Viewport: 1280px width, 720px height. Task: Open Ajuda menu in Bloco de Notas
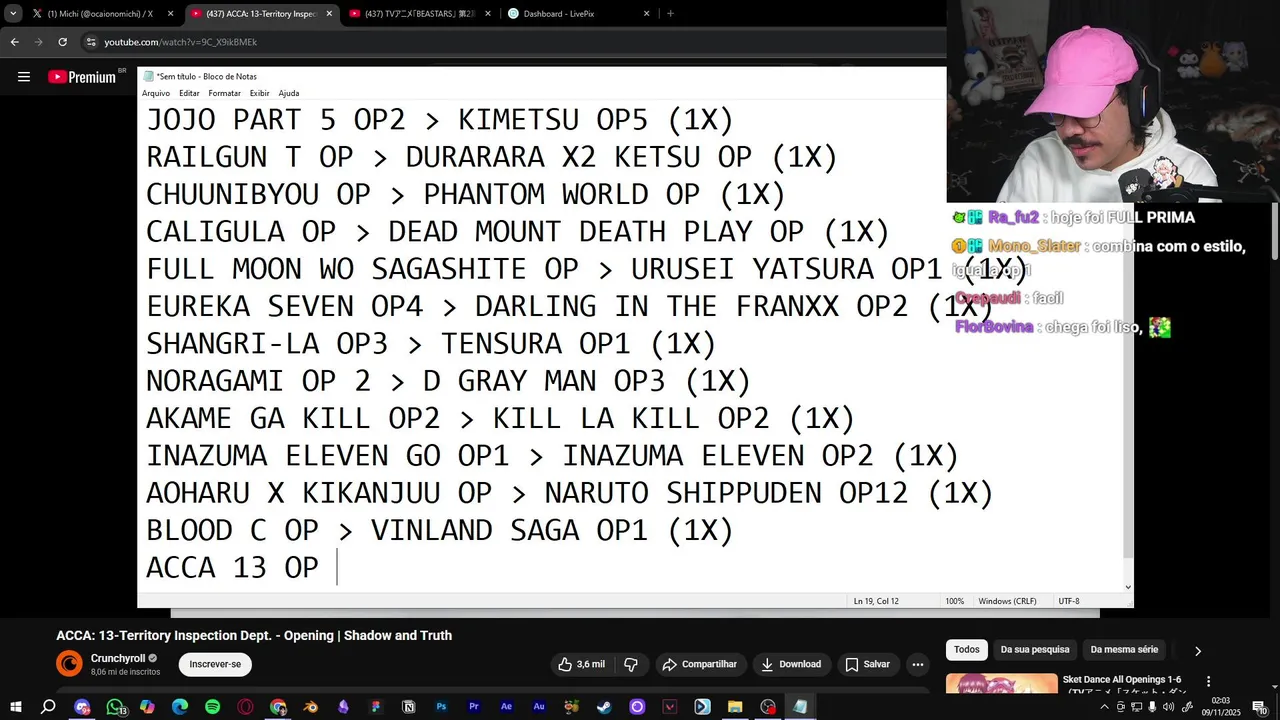click(288, 93)
